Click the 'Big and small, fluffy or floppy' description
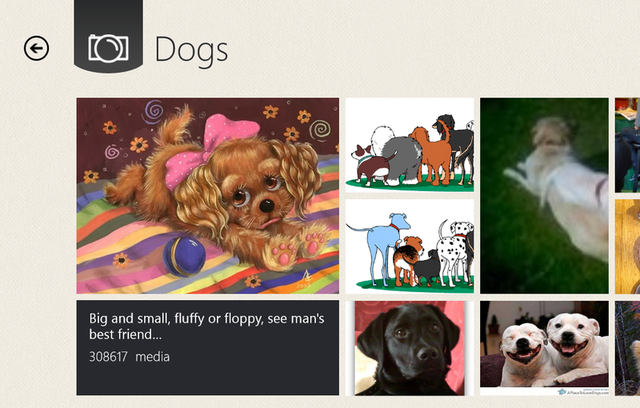 (207, 326)
